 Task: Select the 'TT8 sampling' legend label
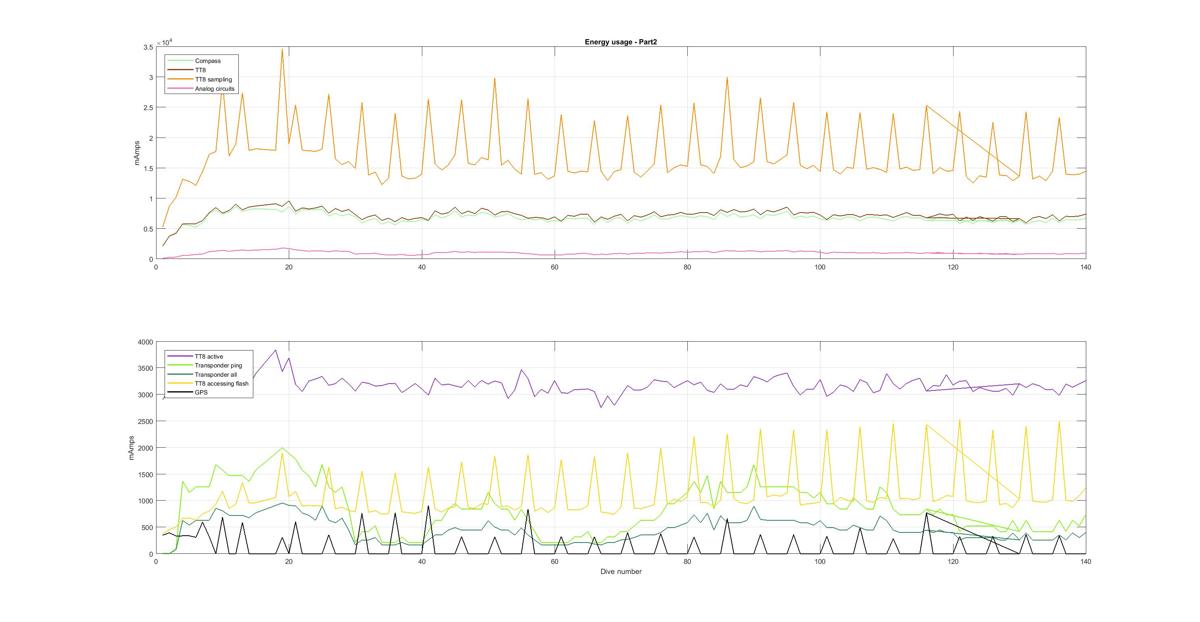(x=213, y=78)
